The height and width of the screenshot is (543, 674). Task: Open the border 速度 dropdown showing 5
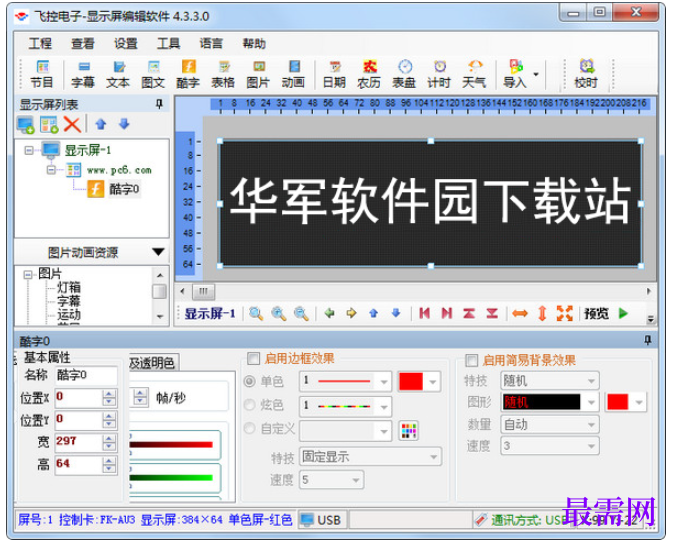331,480
